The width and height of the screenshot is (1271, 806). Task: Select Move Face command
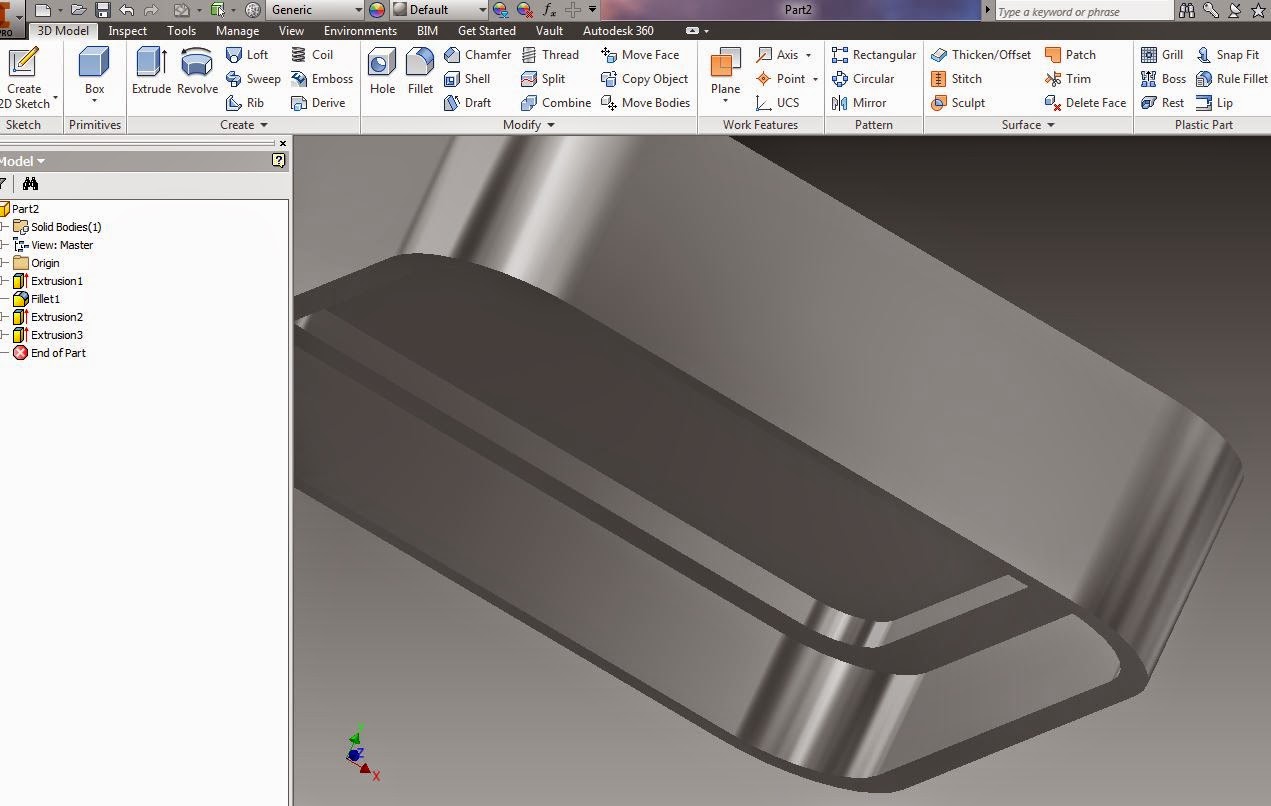click(x=640, y=55)
